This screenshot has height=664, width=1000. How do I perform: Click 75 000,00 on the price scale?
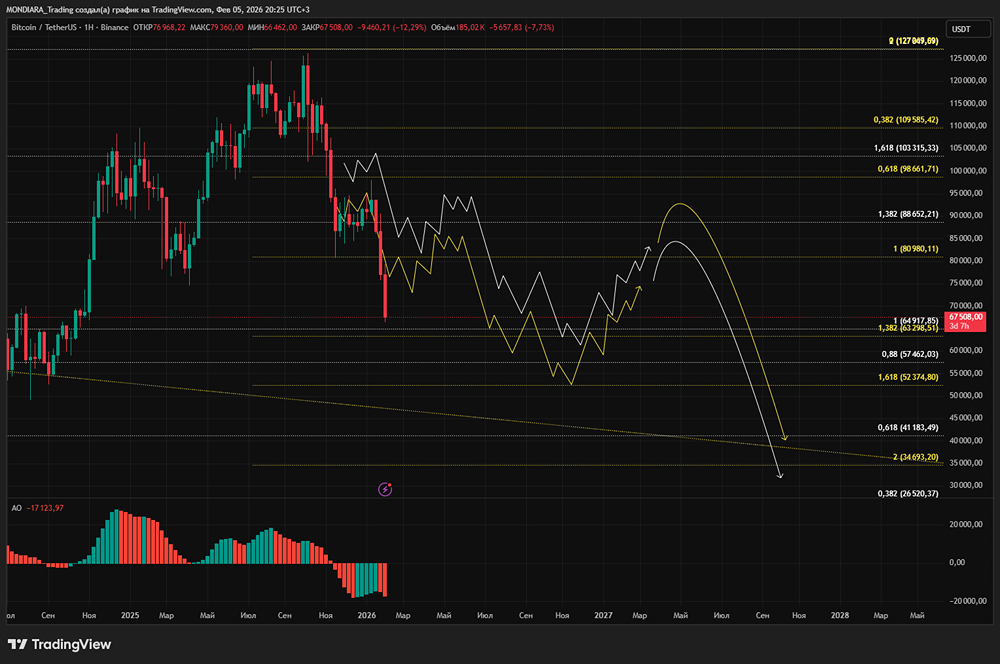968,283
